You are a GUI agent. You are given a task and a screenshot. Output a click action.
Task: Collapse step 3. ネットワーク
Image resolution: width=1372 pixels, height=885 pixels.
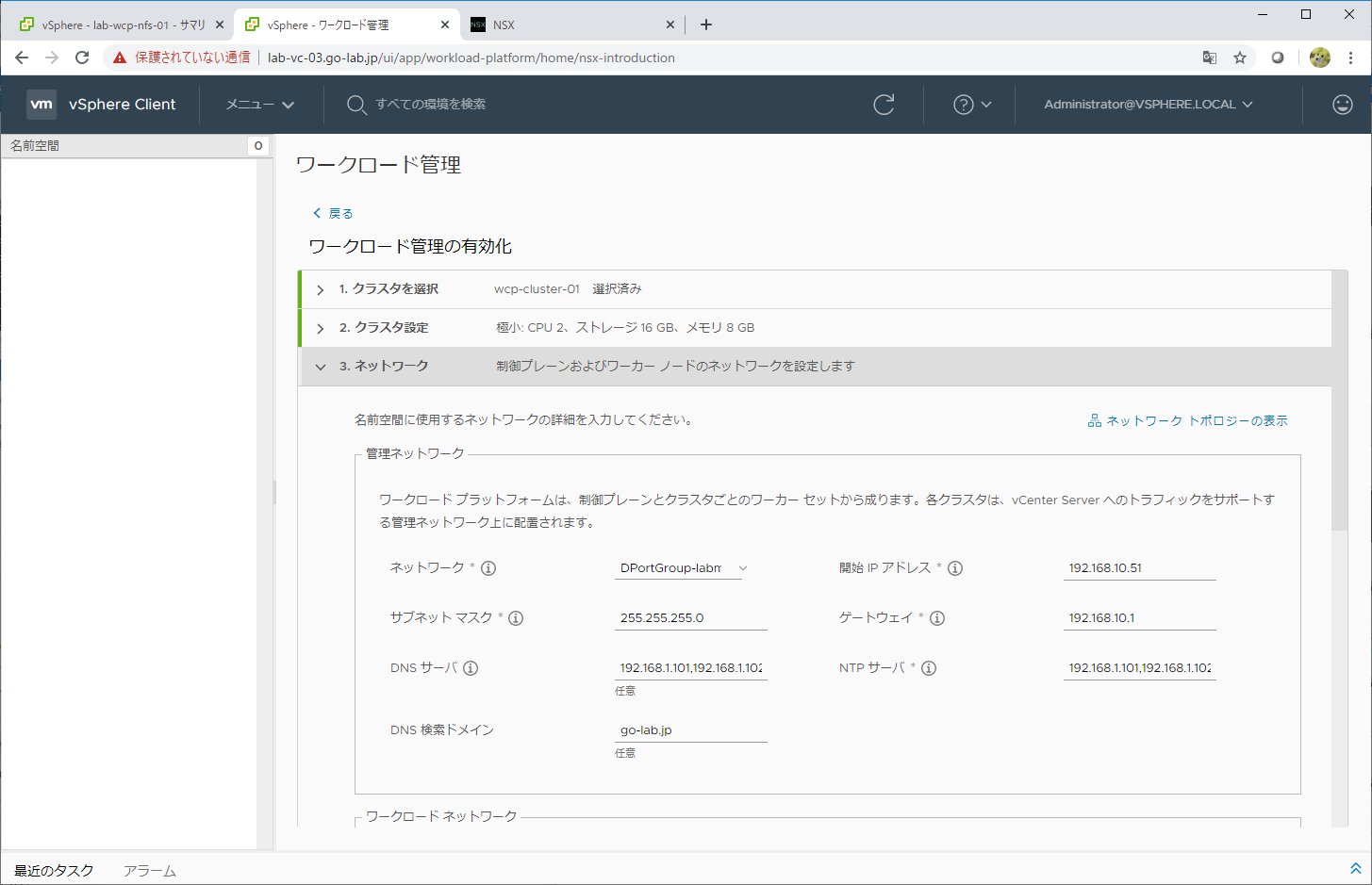[x=320, y=367]
